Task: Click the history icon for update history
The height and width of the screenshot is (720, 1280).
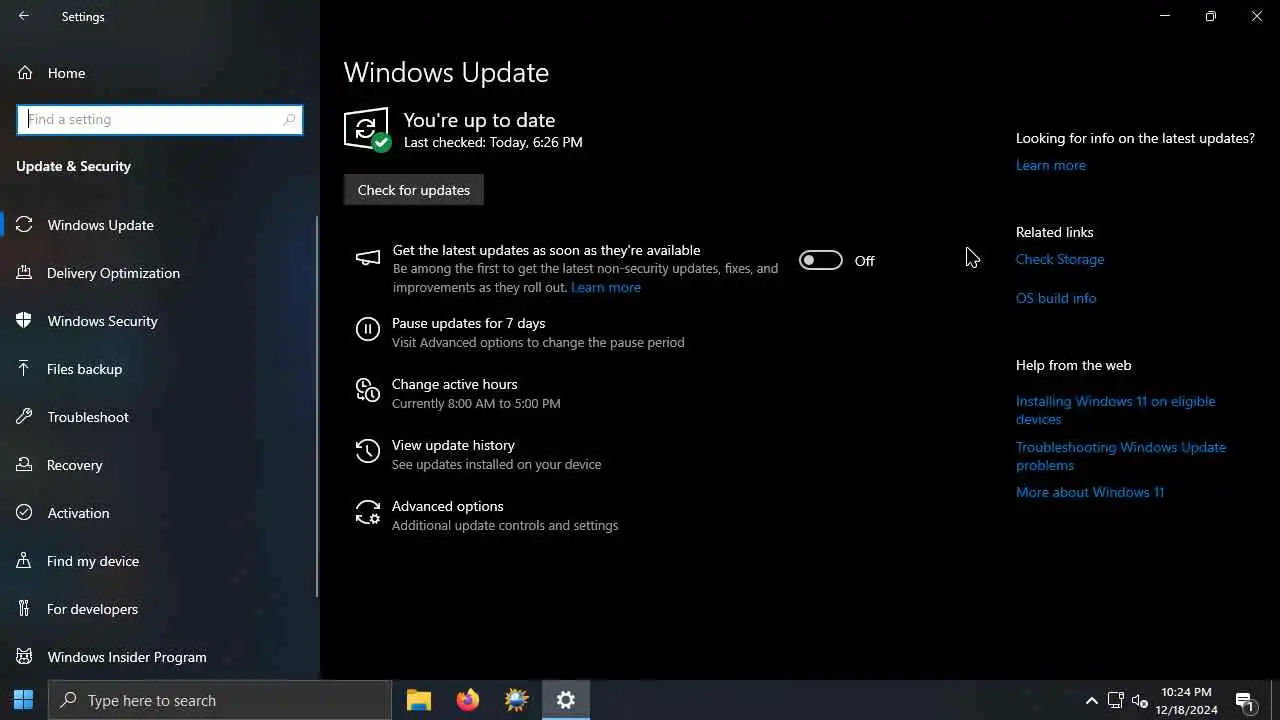Action: [368, 451]
